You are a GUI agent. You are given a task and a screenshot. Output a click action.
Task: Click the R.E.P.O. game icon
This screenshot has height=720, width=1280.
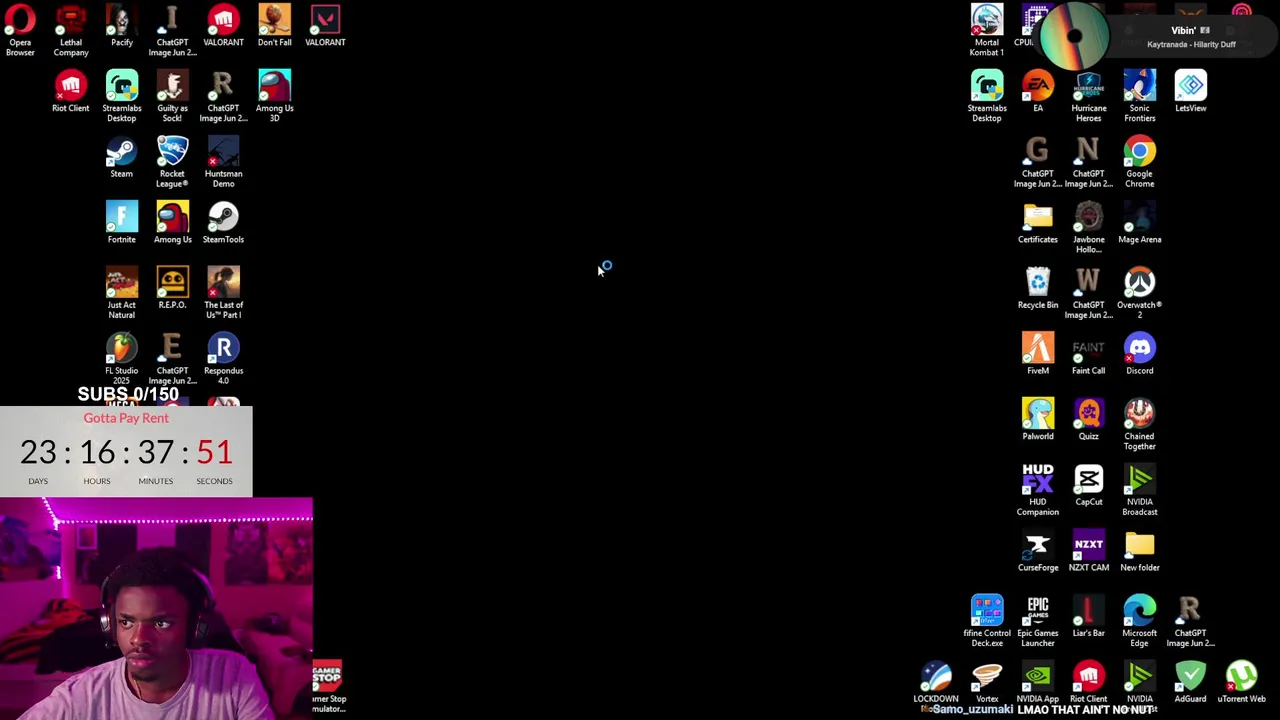172,288
